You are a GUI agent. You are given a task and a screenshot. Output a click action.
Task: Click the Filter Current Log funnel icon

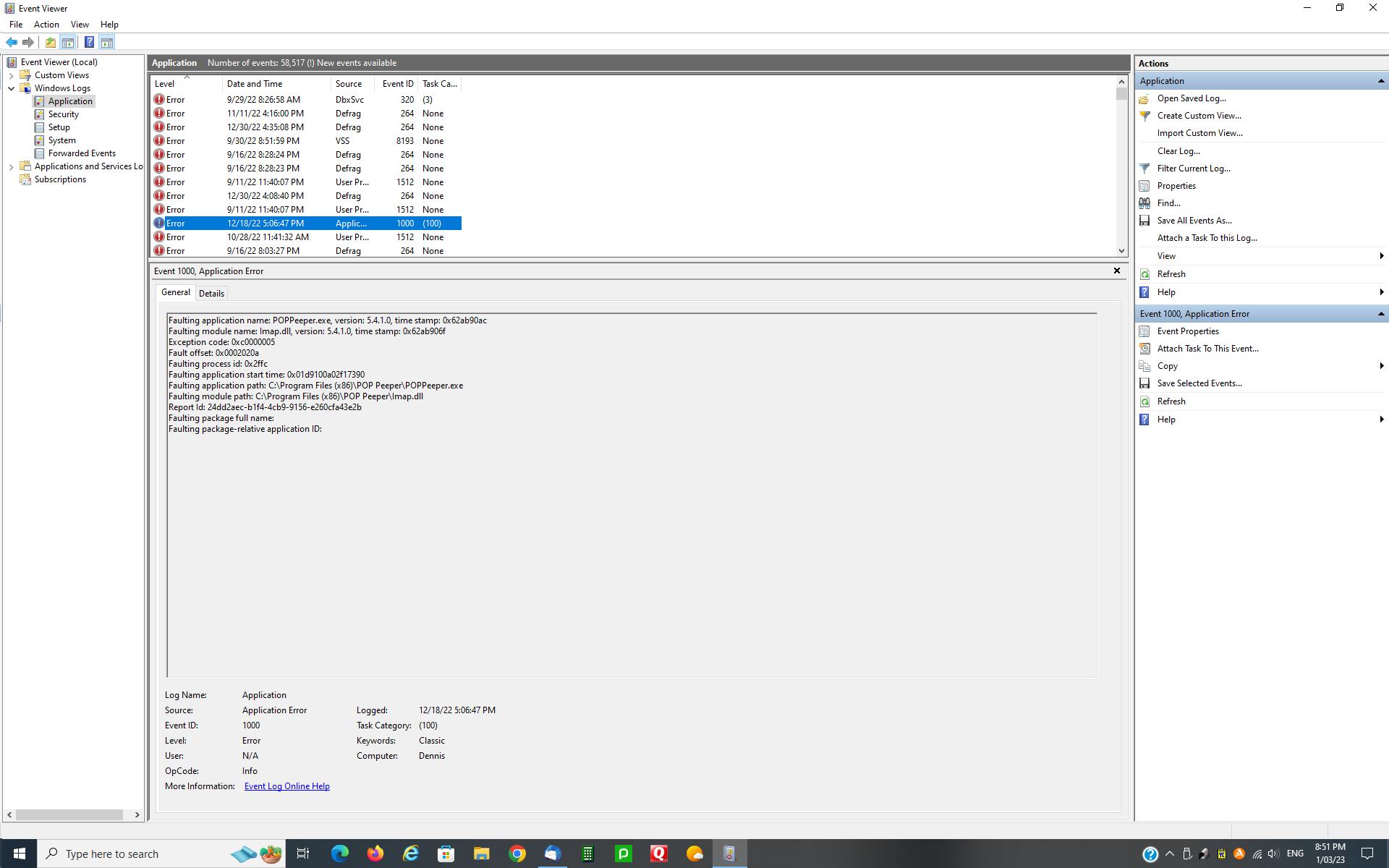point(1144,169)
